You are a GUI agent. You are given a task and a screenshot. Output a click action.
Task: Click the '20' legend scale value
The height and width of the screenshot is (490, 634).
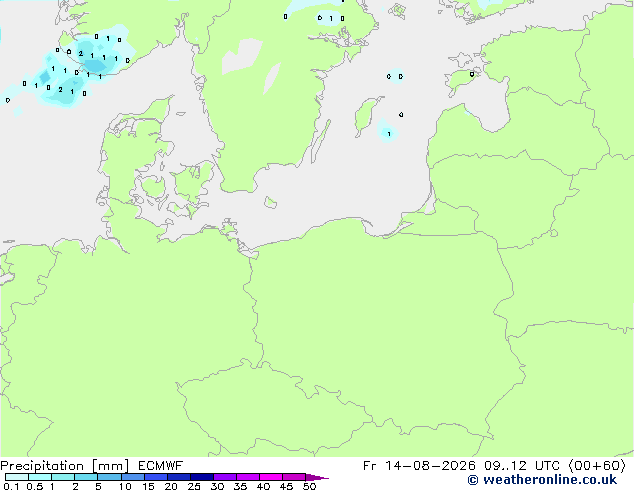click(x=171, y=486)
